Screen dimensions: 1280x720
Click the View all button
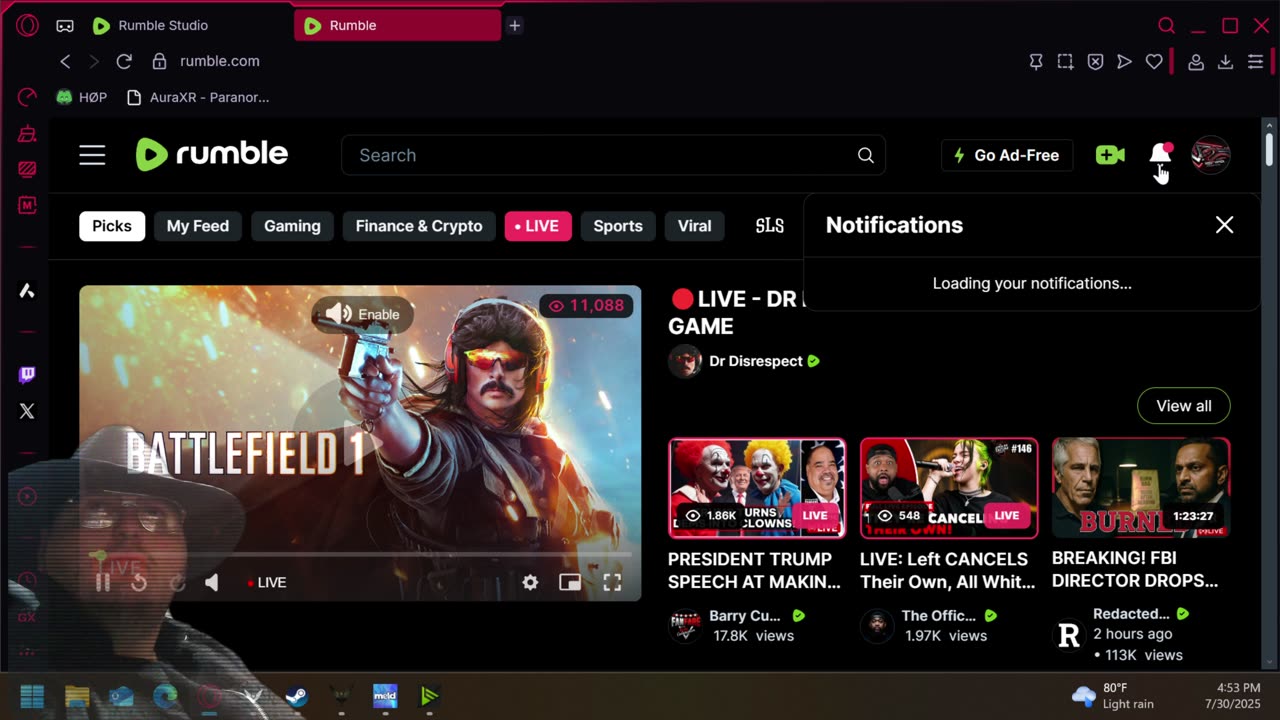point(1184,406)
